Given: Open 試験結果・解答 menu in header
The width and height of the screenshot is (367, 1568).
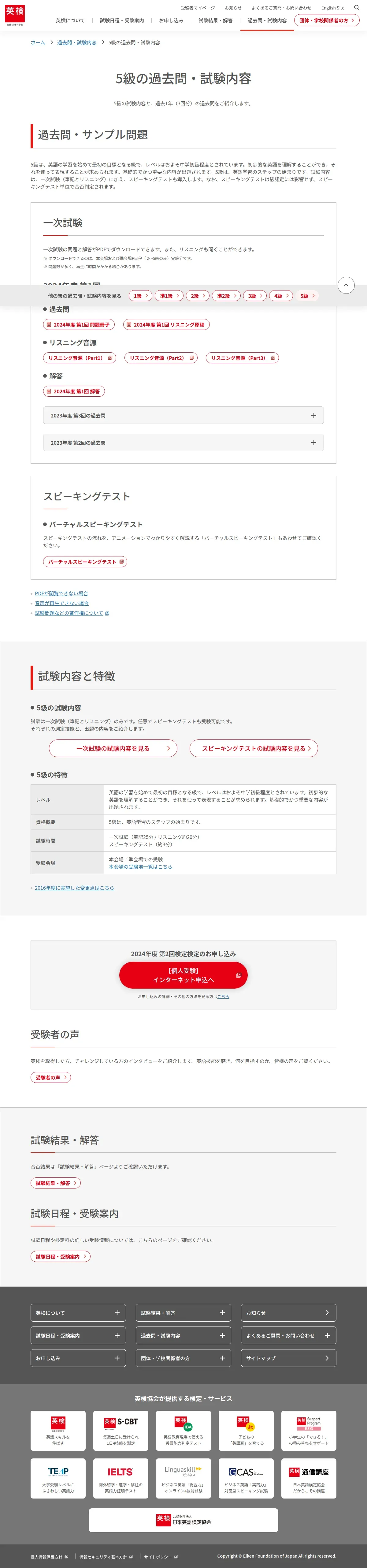Looking at the screenshot, I should tap(215, 21).
